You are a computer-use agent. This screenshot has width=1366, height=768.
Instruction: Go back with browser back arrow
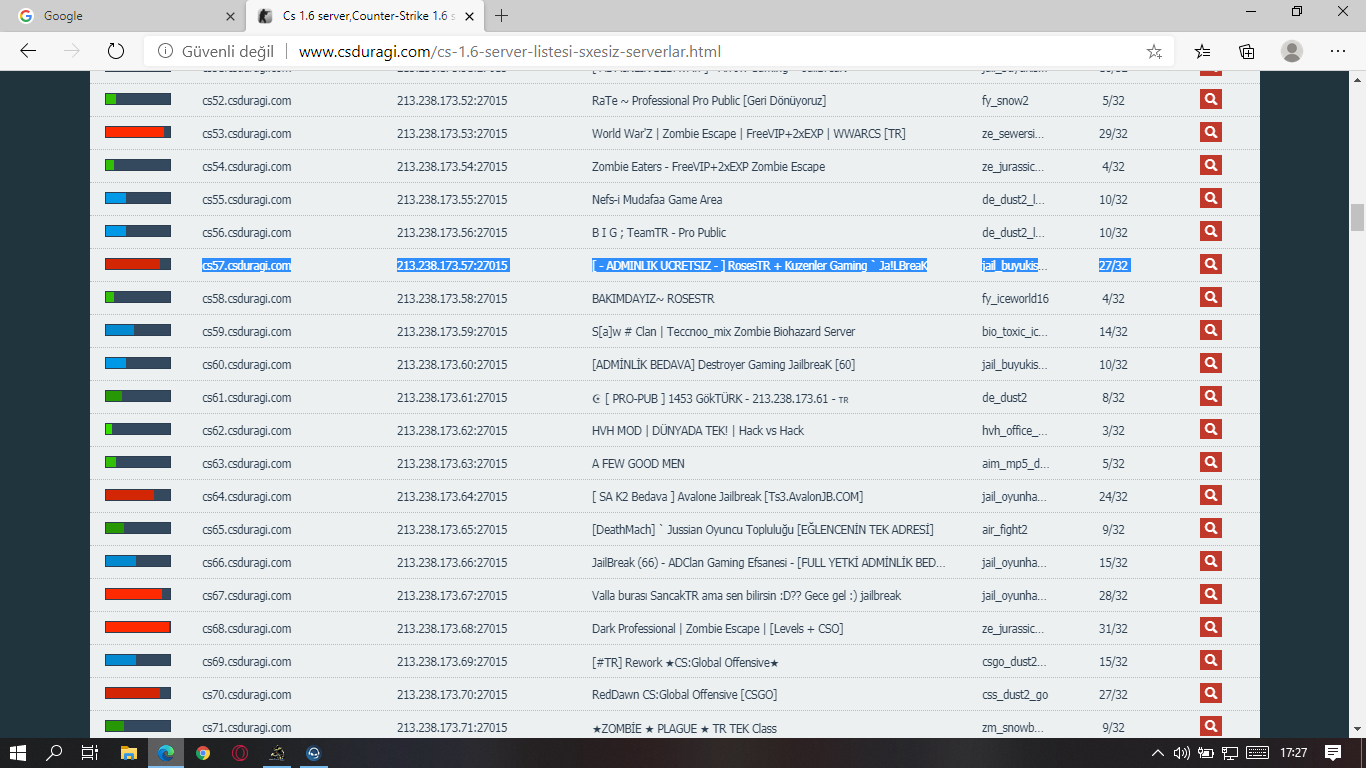click(x=28, y=51)
